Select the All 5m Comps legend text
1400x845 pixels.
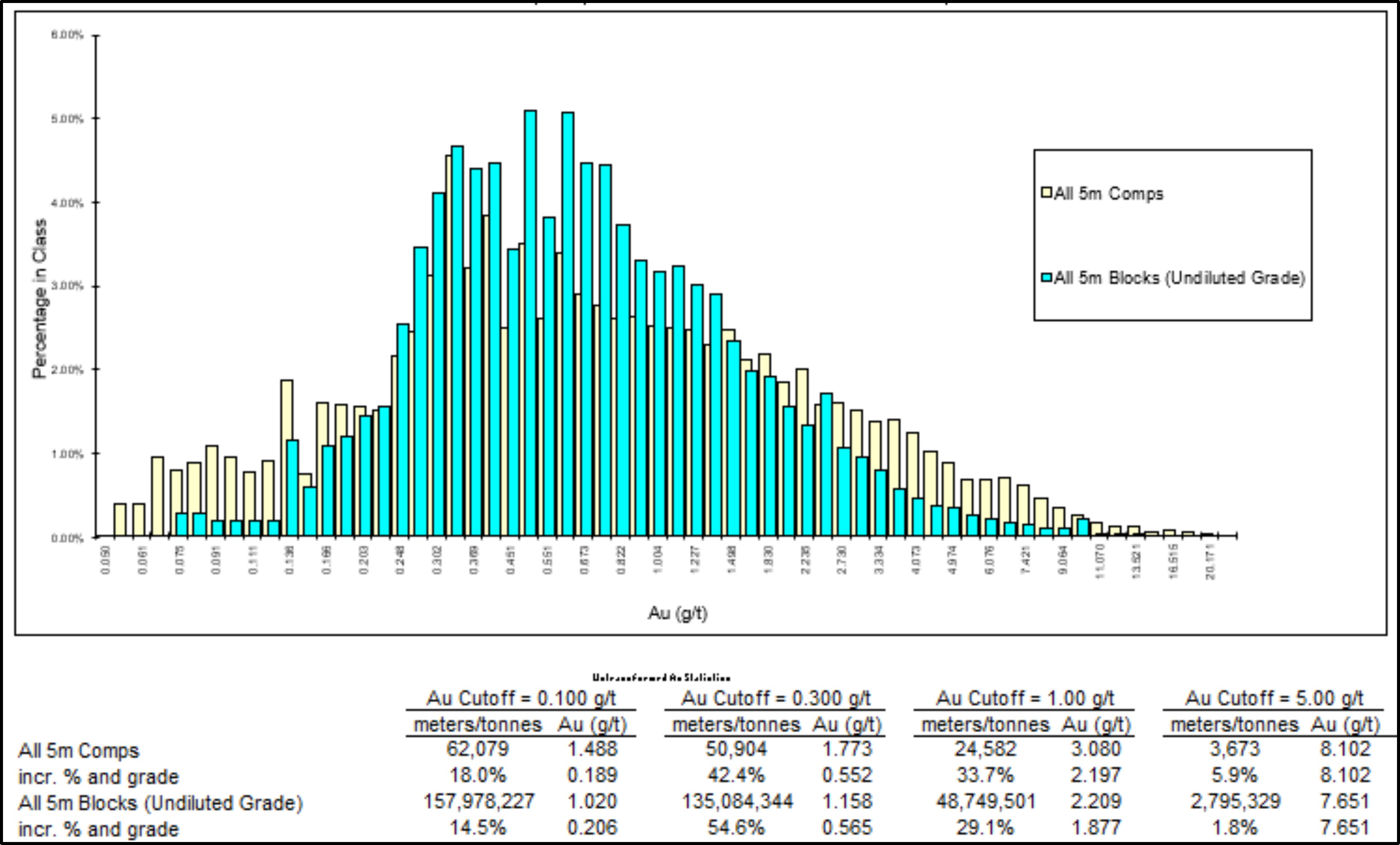(x=1108, y=194)
